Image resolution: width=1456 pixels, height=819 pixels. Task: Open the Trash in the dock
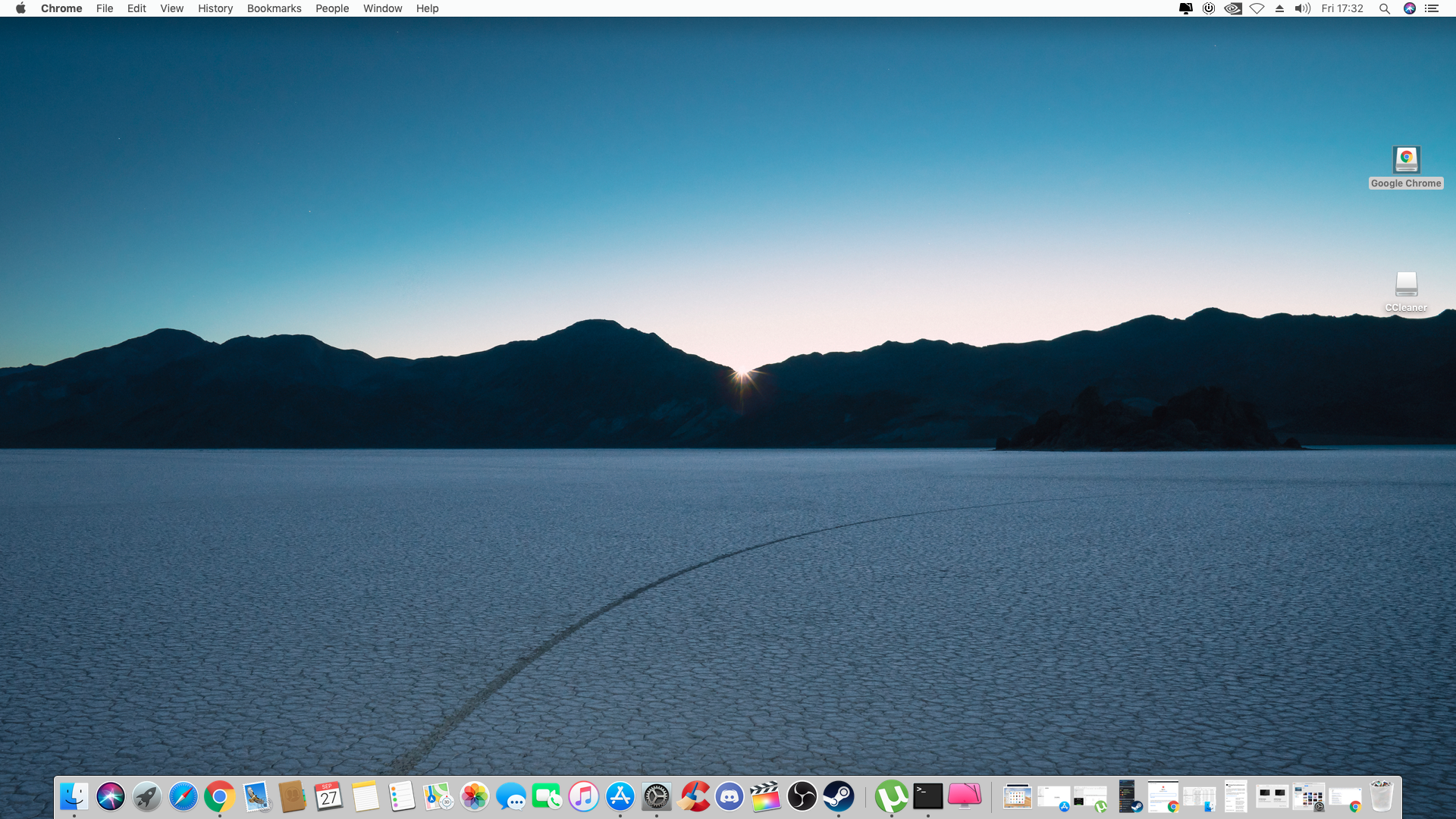click(1382, 797)
